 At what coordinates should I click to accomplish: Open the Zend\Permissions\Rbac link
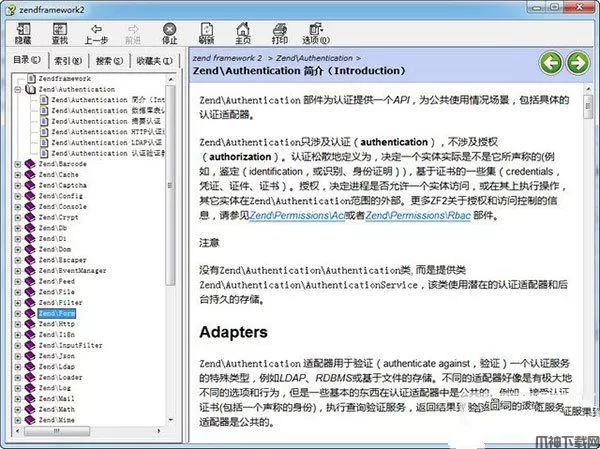418,216
